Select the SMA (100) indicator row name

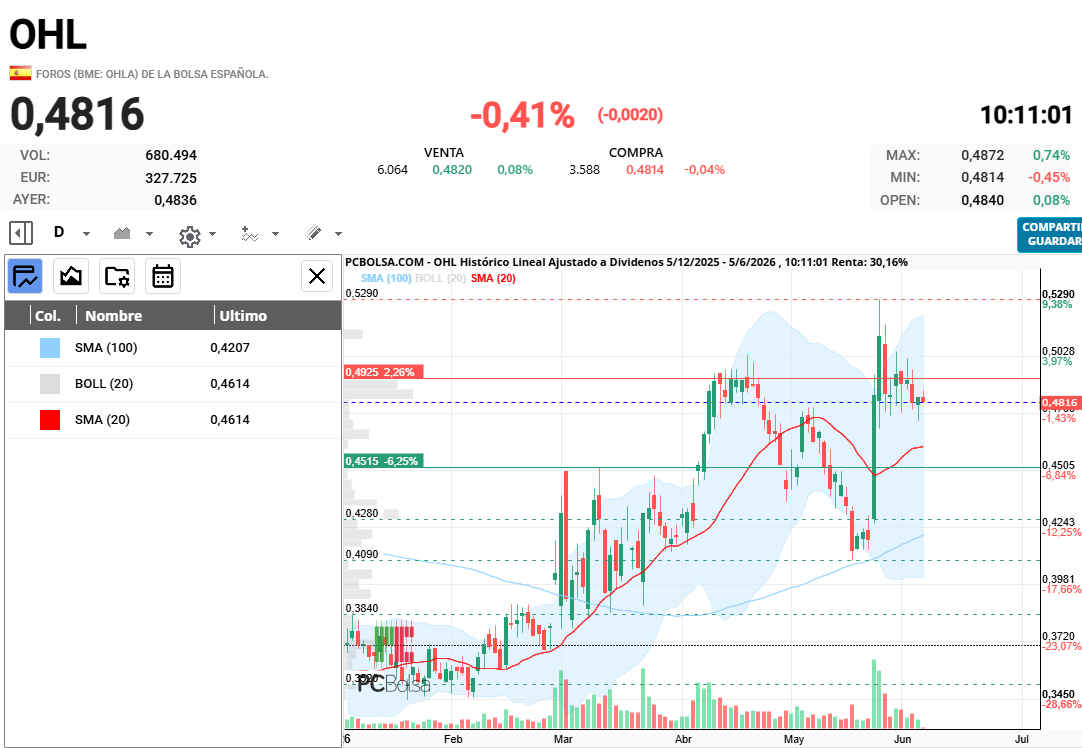coord(106,348)
